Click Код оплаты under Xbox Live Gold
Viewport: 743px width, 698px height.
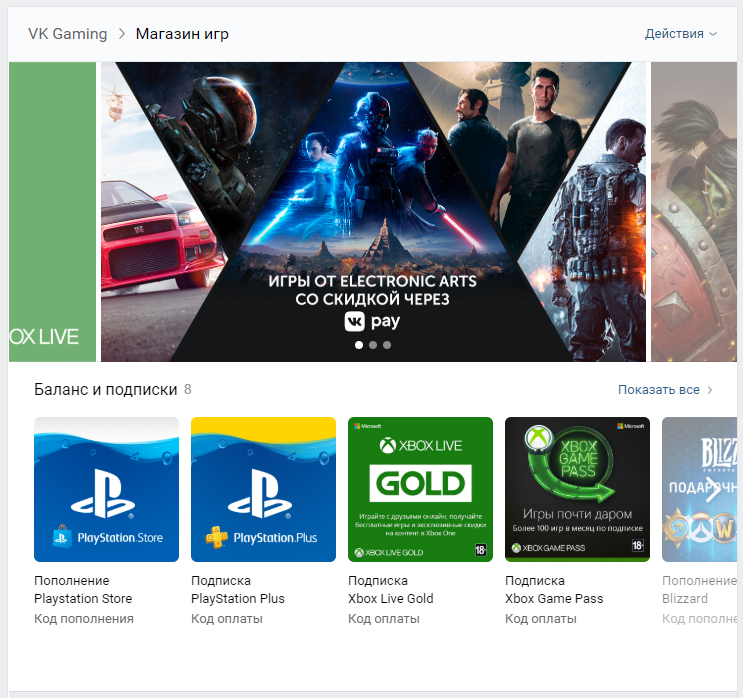[x=384, y=618]
